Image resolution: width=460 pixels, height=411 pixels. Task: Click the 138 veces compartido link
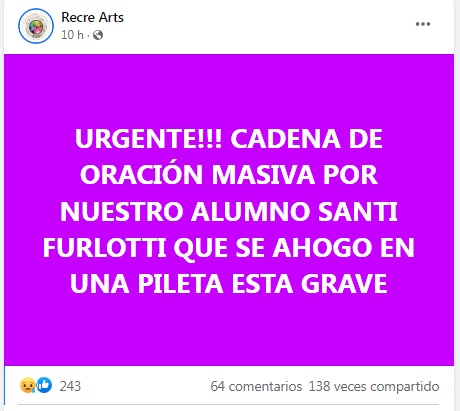point(374,387)
